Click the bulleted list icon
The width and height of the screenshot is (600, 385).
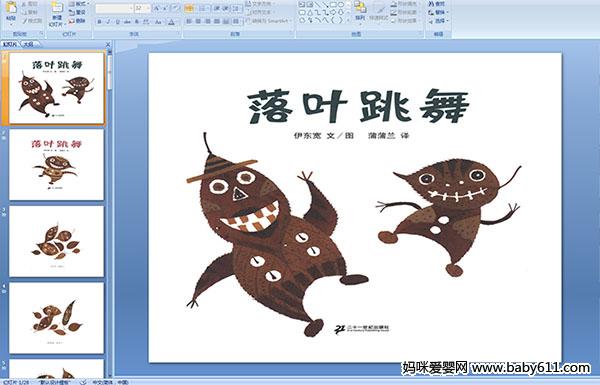pyautogui.click(x=189, y=8)
